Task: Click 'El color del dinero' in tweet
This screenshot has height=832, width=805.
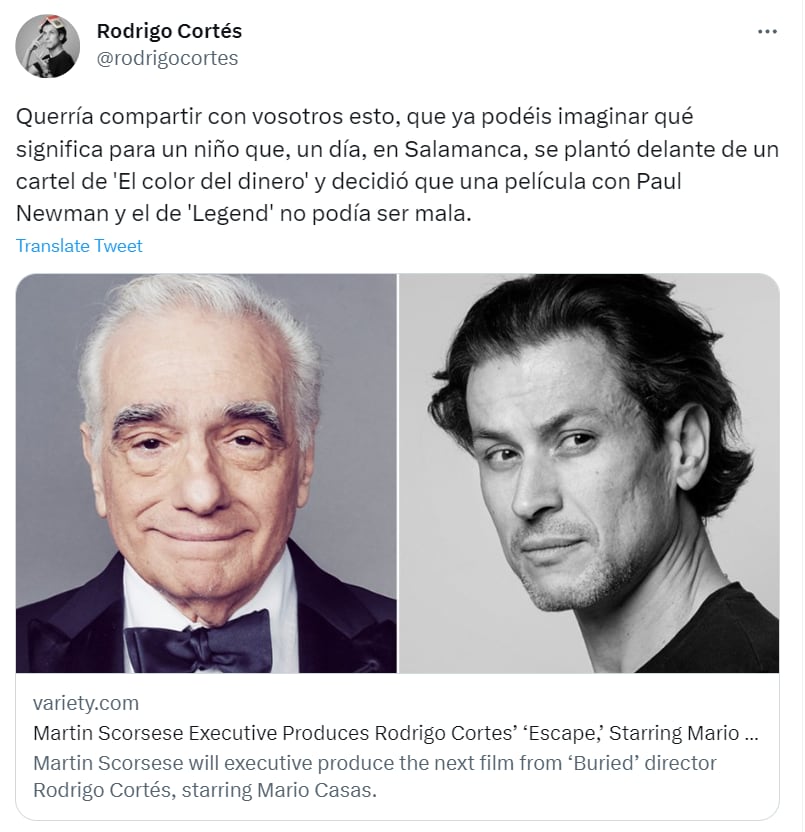Action: [211, 181]
